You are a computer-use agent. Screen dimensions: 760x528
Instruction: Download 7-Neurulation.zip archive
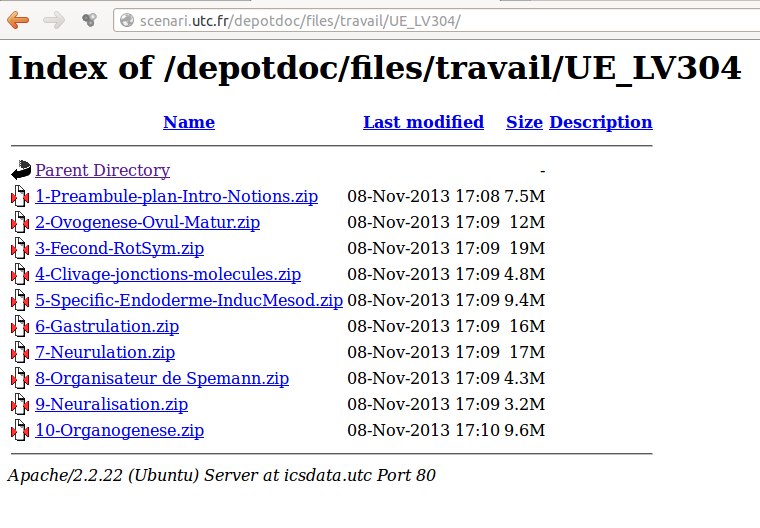pos(105,352)
